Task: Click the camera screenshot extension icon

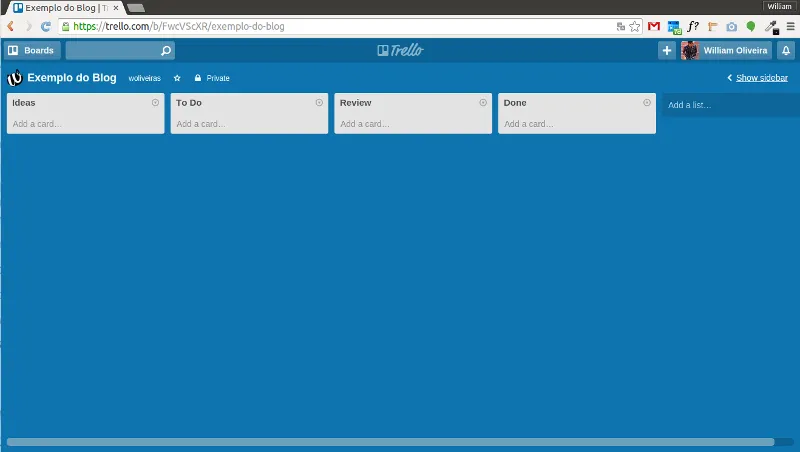Action: tap(732, 27)
